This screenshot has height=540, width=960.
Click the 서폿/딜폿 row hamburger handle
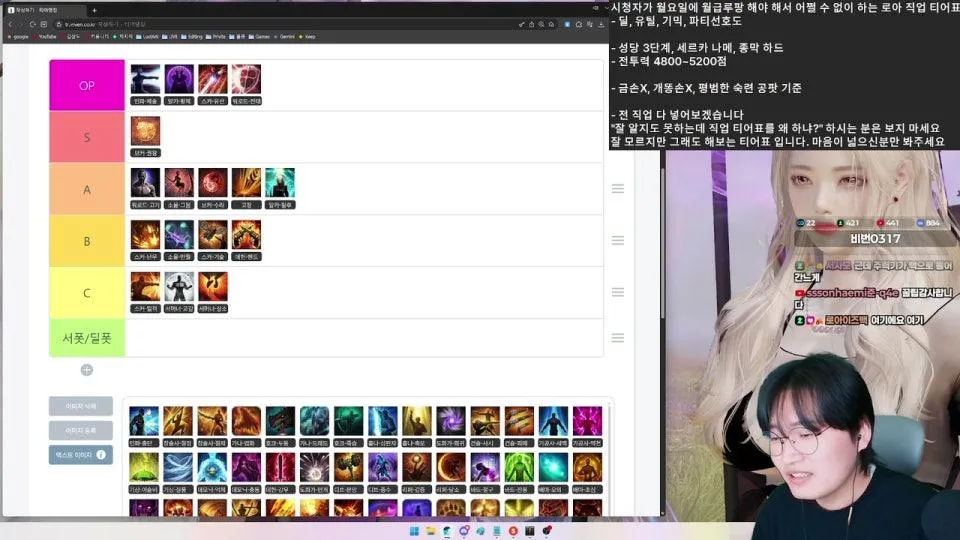tap(618, 338)
